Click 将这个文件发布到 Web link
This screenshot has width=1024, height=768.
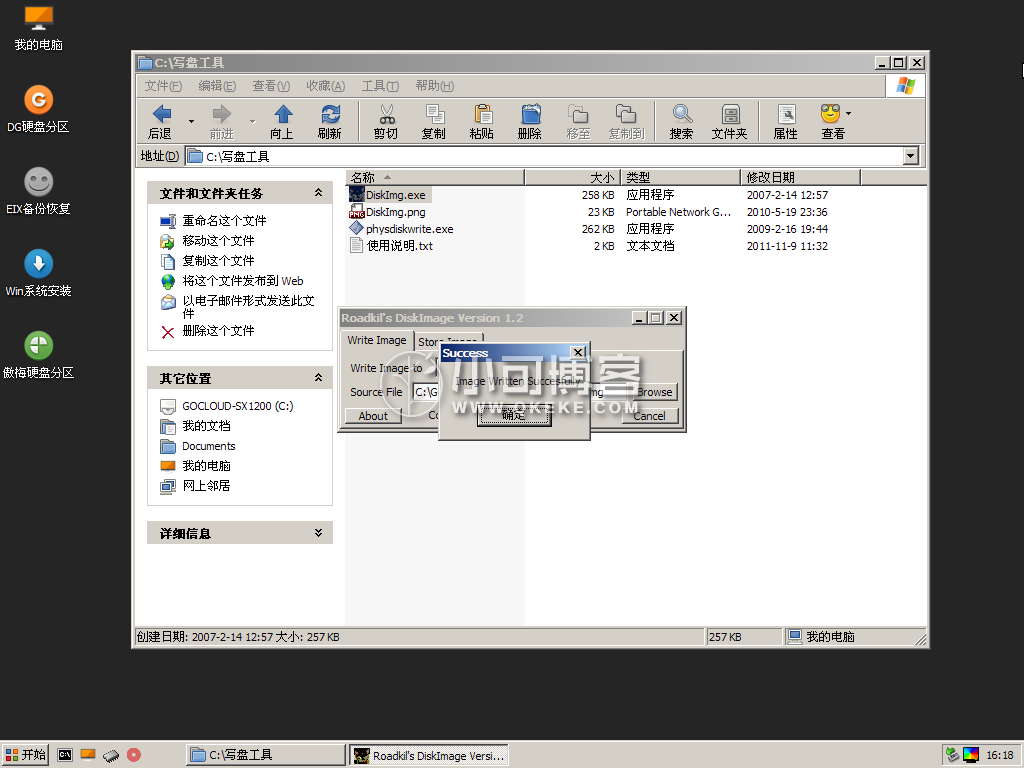tap(243, 281)
